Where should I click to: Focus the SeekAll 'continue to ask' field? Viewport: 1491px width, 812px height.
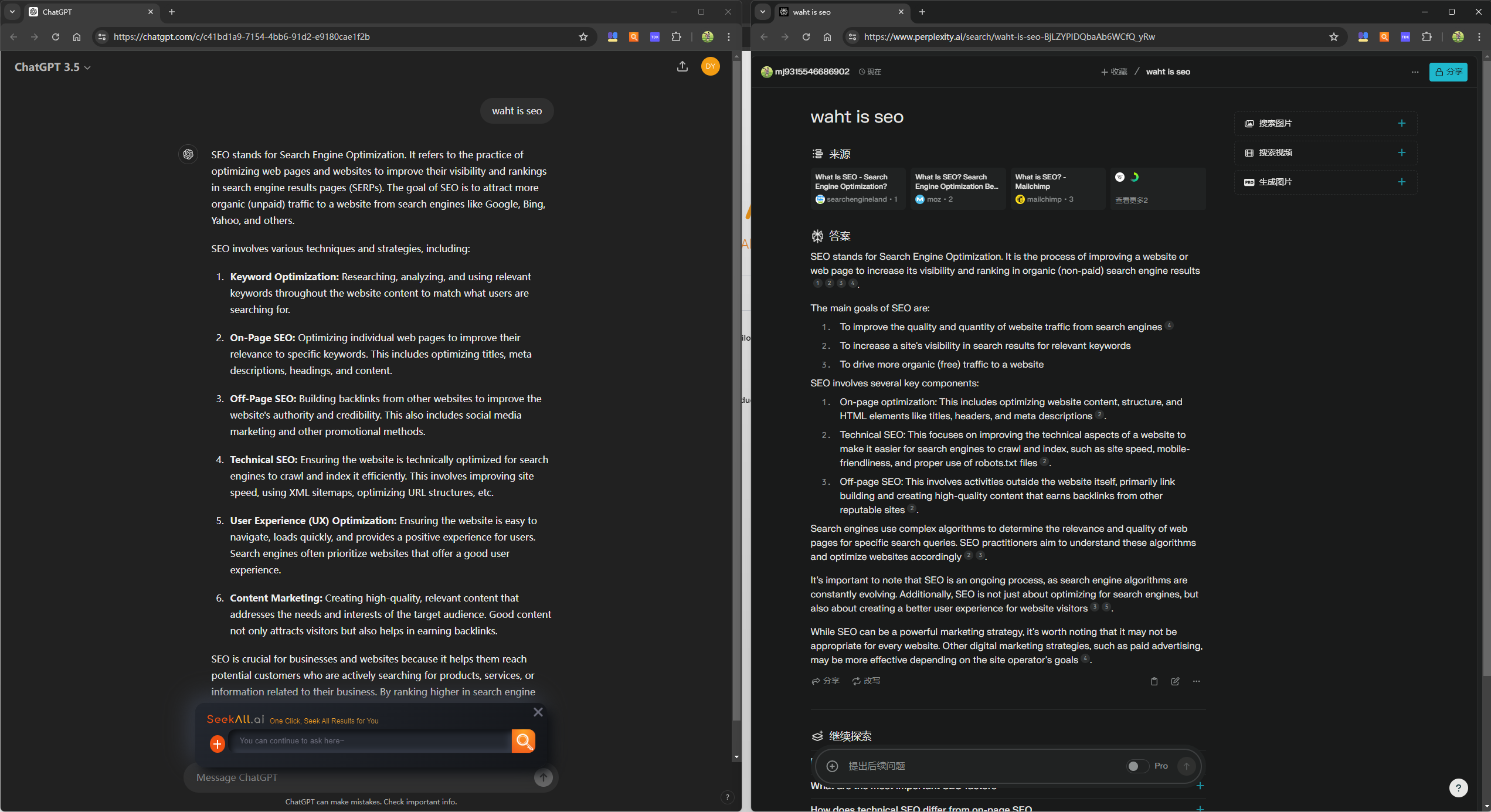click(x=370, y=740)
